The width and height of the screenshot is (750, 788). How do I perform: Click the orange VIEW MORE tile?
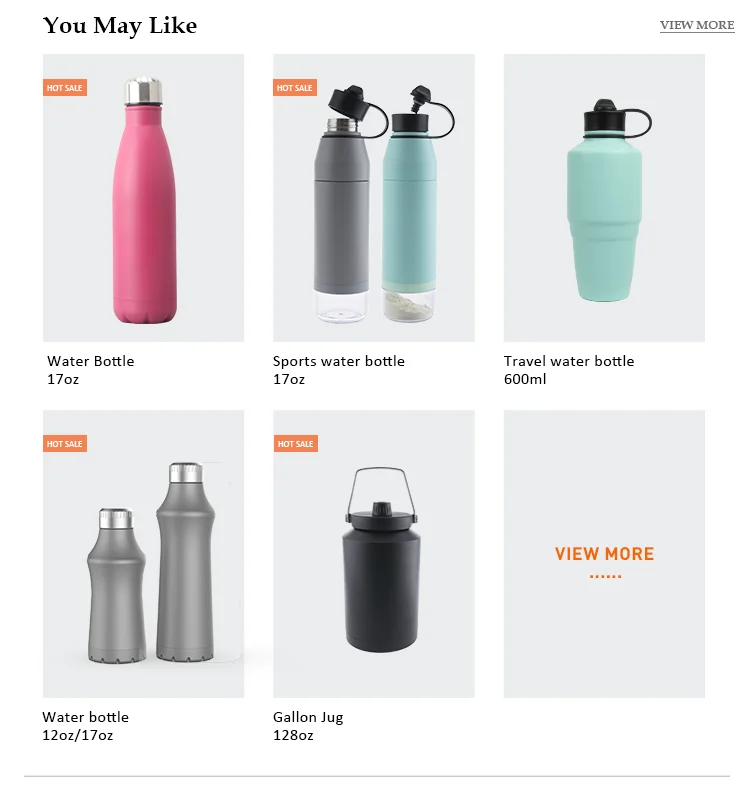pyautogui.click(x=604, y=553)
